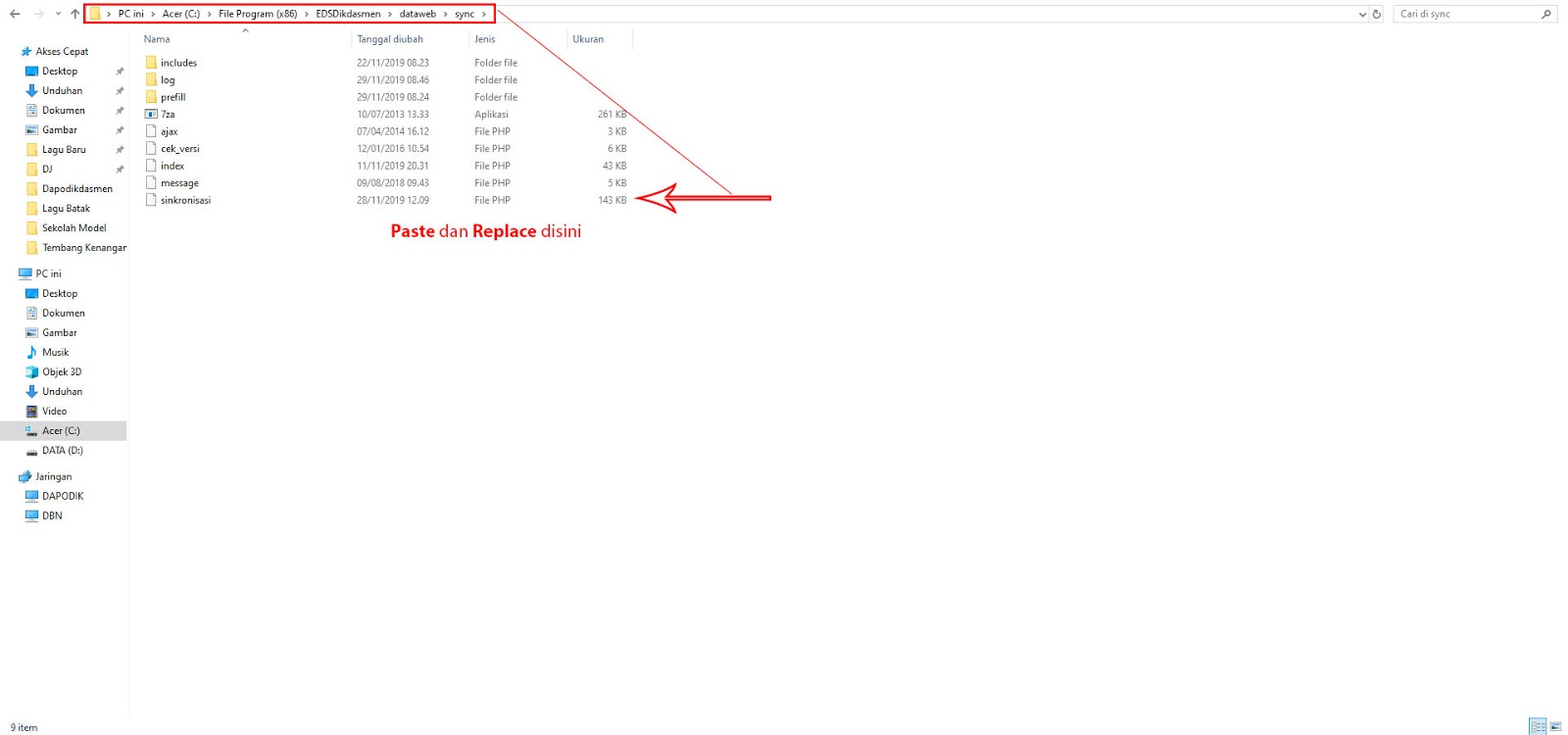Select the DATA (D:) drive
The image size is (1568, 735).
[62, 450]
